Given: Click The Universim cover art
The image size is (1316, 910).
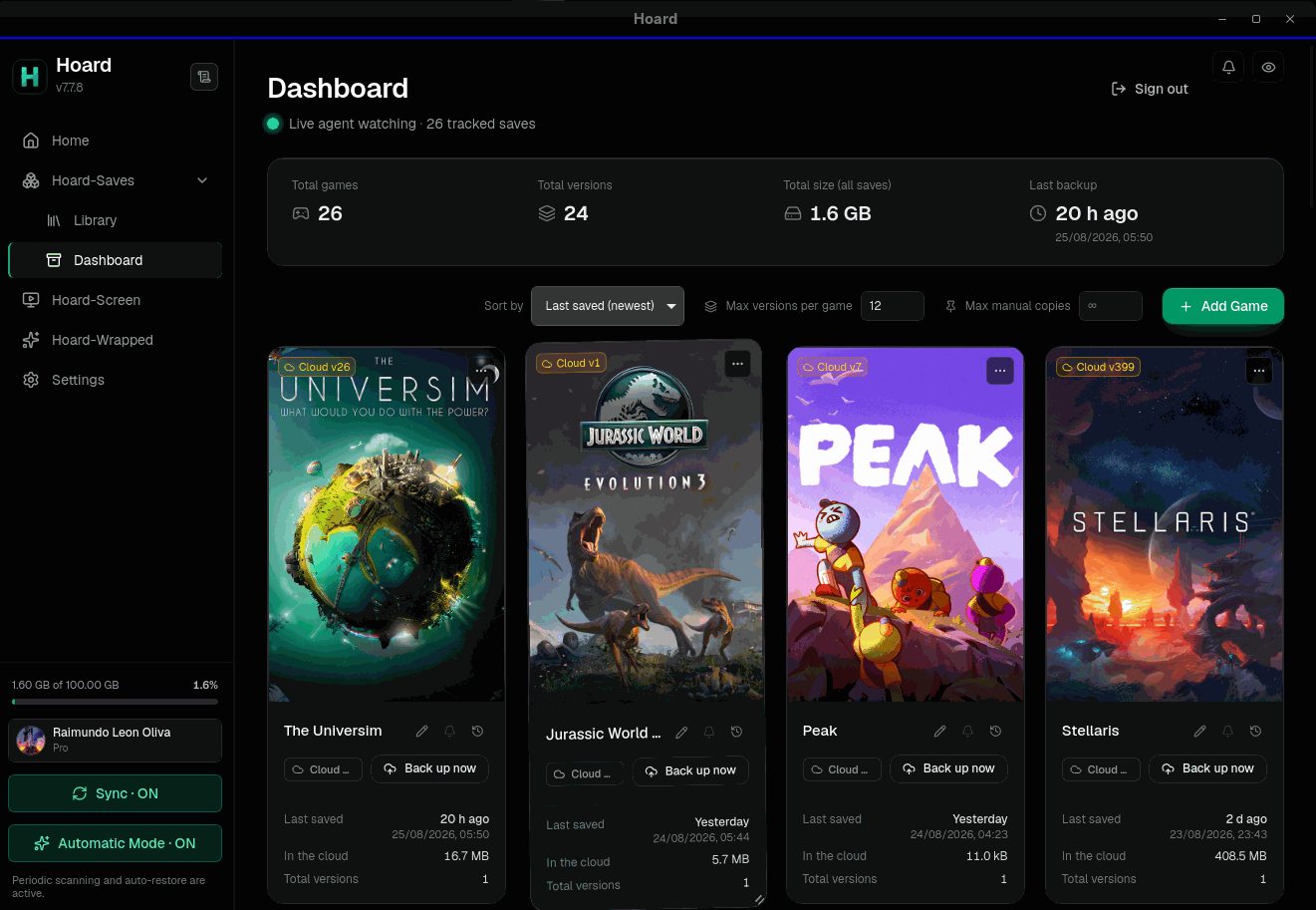Looking at the screenshot, I should (387, 524).
